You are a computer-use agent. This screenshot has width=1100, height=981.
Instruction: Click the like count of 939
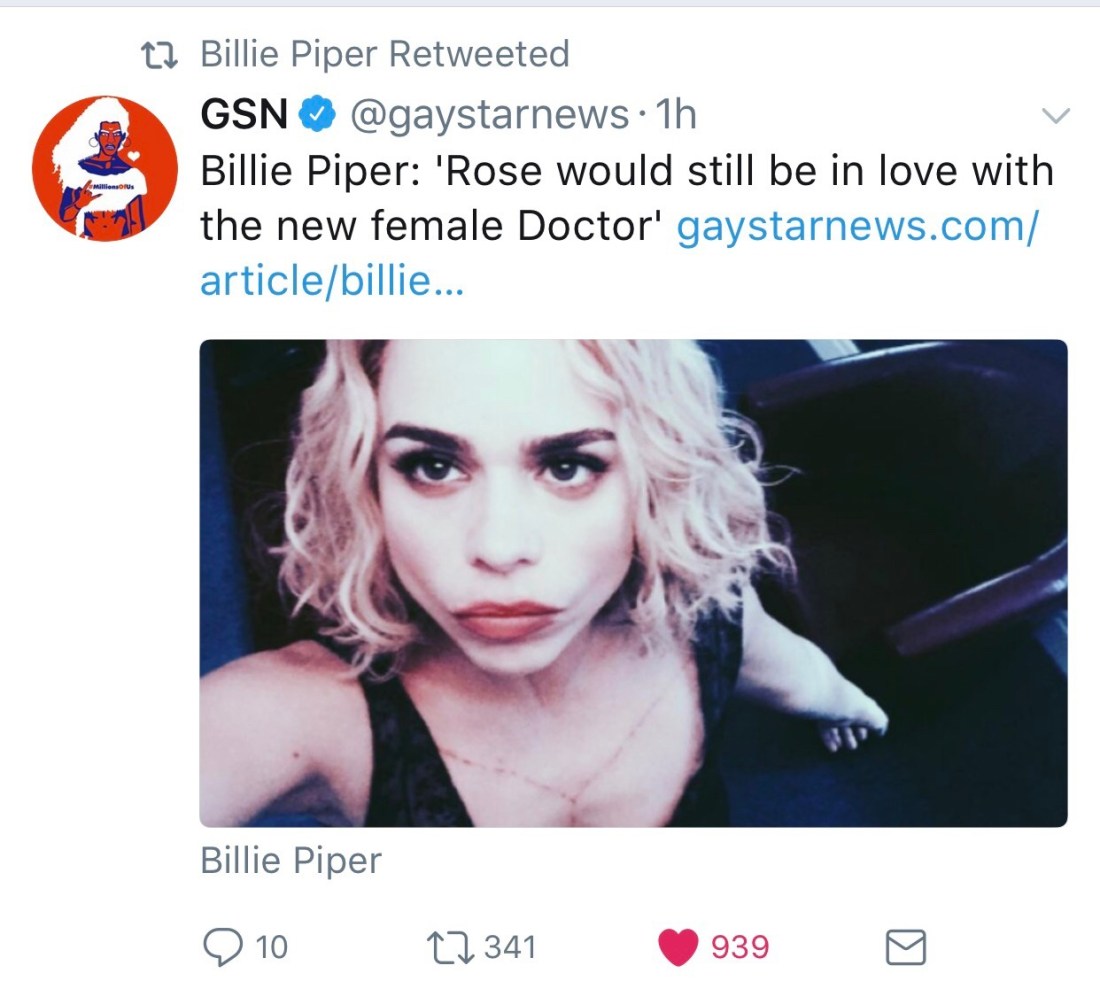[740, 946]
